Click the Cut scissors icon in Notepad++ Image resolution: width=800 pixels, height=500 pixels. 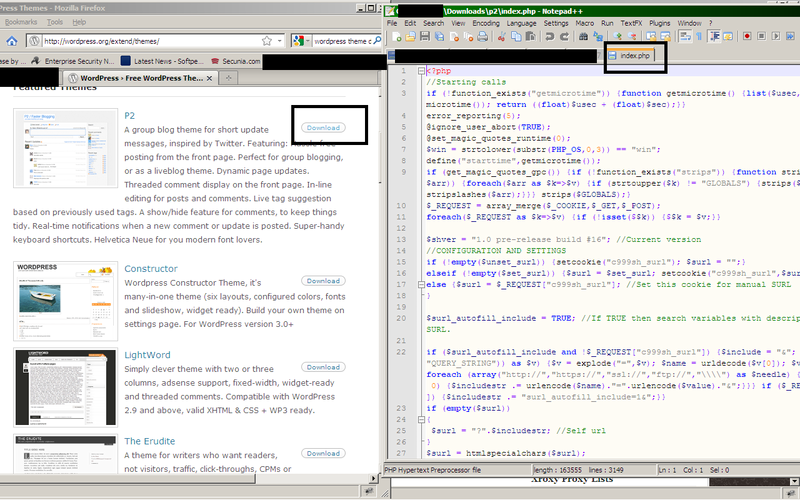point(502,36)
